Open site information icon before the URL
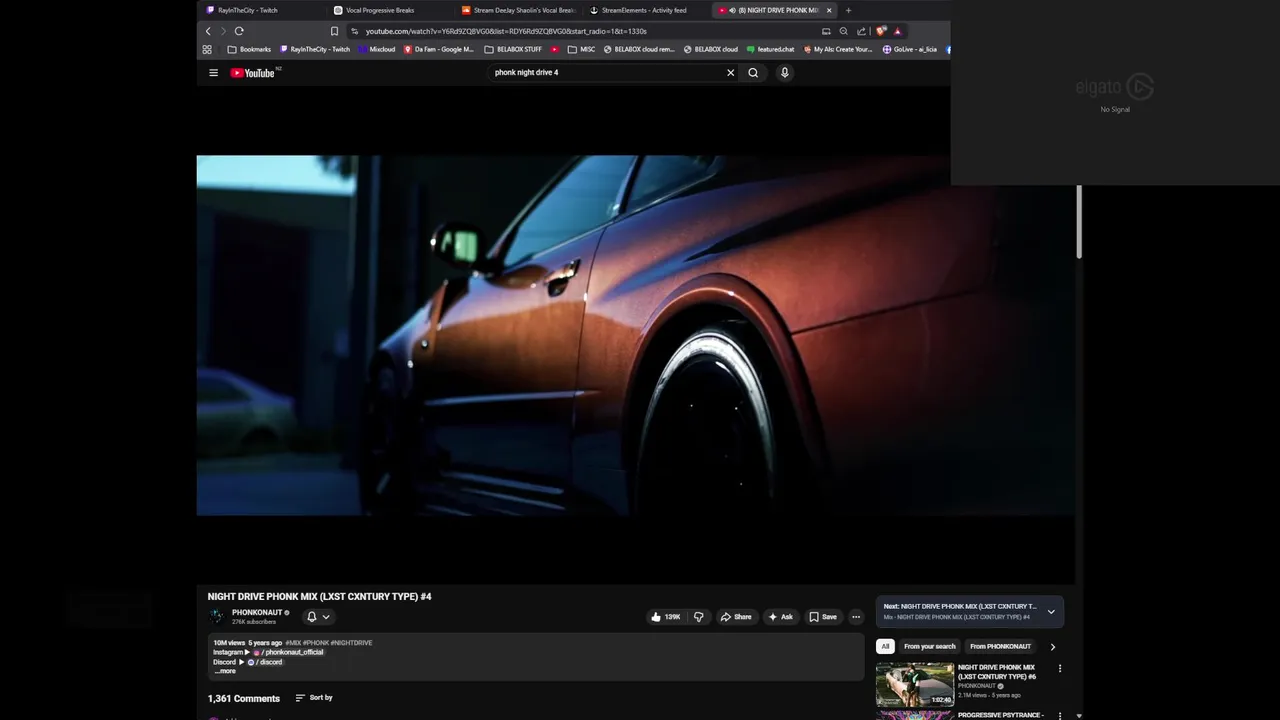Image resolution: width=1280 pixels, height=720 pixels. click(354, 31)
